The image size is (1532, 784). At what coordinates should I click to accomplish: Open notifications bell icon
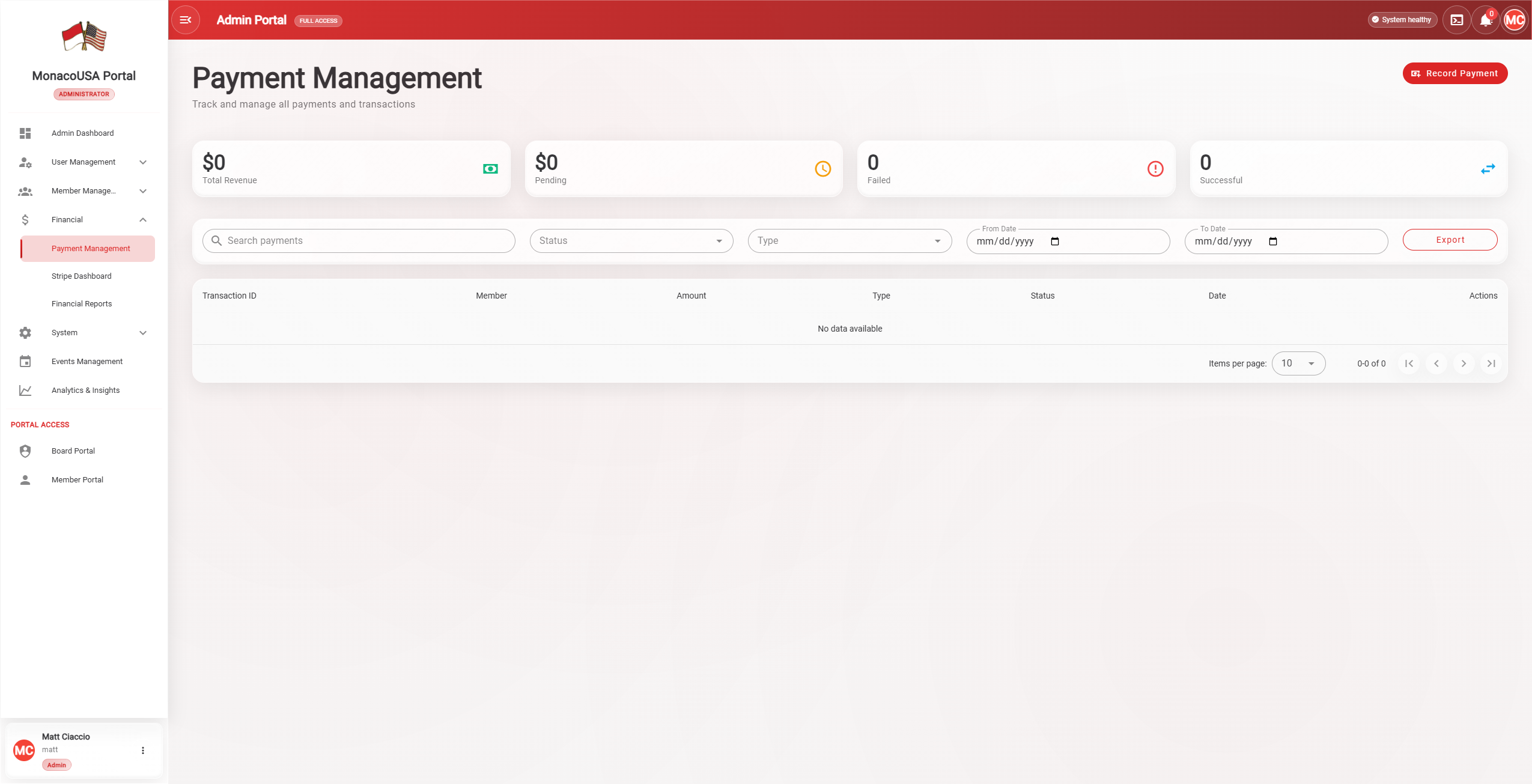[1486, 20]
